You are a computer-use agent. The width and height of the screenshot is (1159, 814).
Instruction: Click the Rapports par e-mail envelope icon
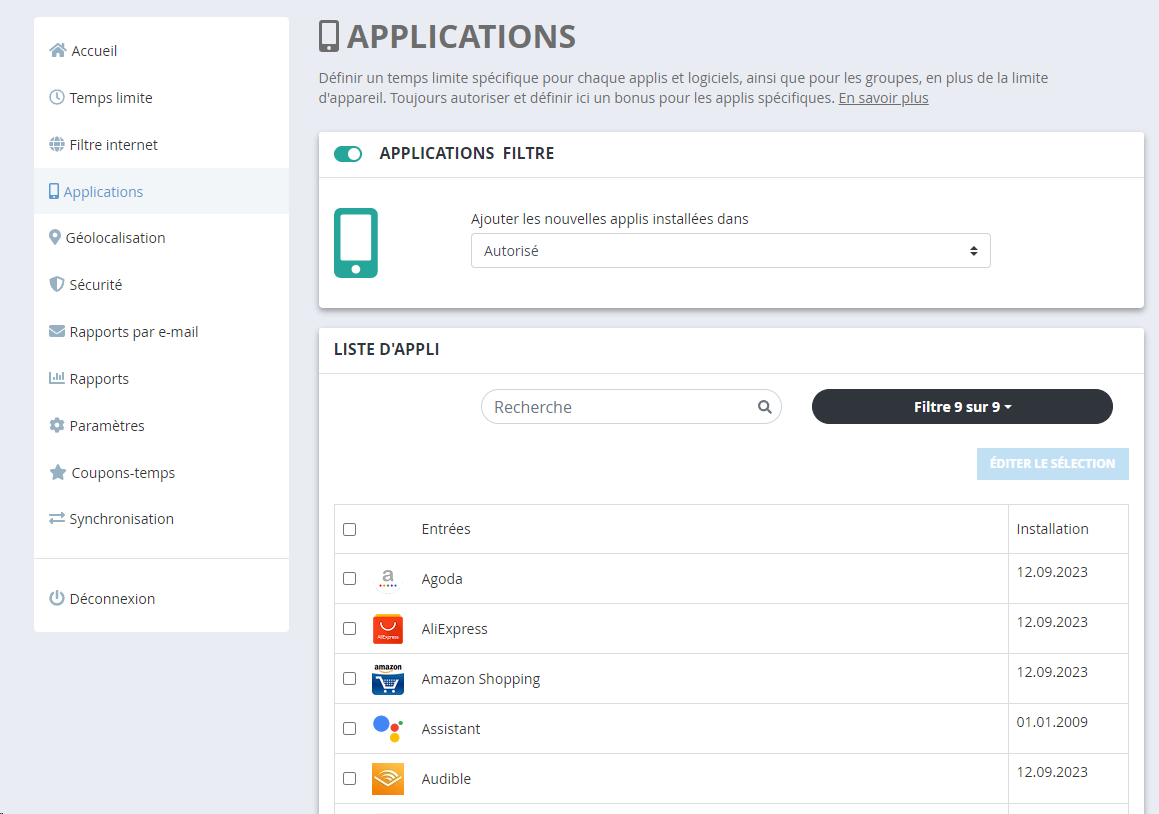click(x=56, y=331)
